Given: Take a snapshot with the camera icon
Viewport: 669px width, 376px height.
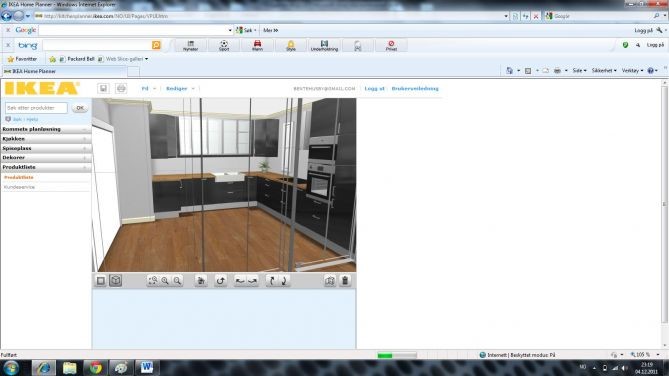Looking at the screenshot, I should coord(330,281).
